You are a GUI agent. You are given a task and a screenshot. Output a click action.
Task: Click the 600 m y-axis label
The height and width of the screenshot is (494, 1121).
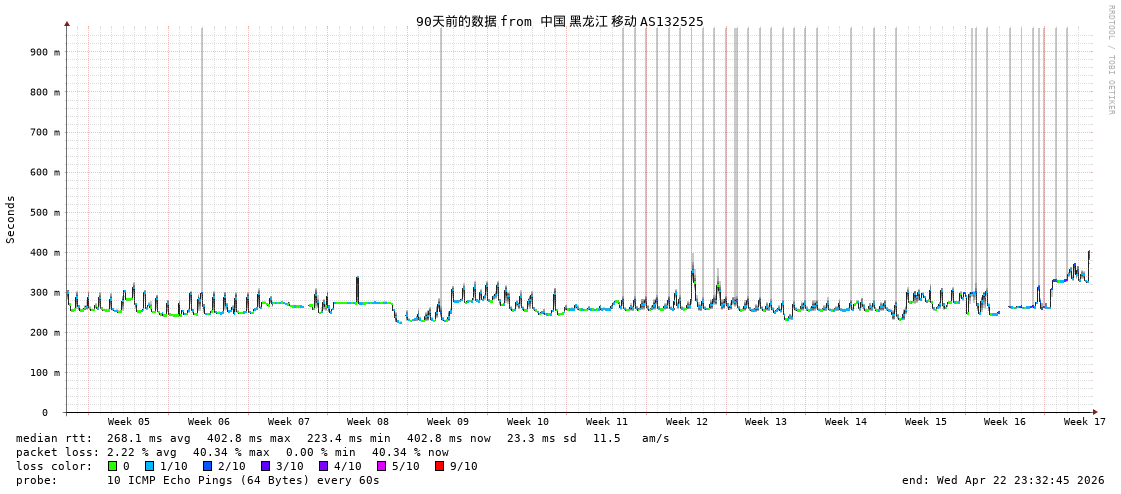point(45,172)
